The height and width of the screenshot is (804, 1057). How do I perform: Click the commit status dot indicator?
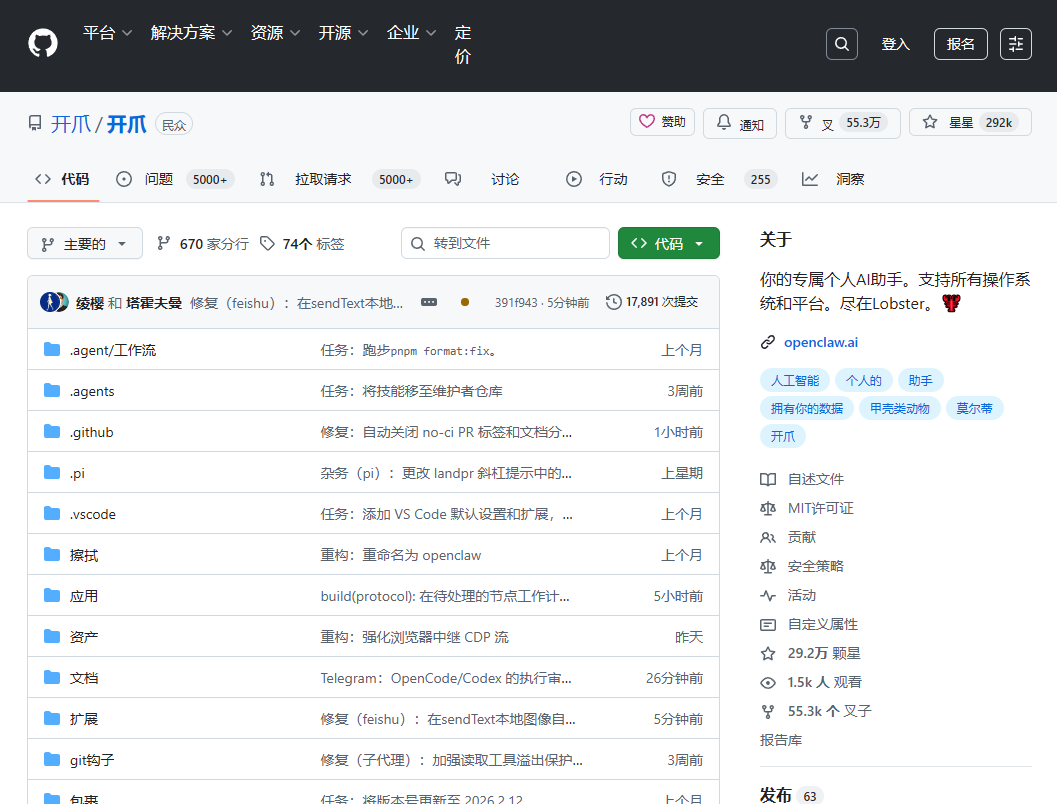click(x=464, y=302)
